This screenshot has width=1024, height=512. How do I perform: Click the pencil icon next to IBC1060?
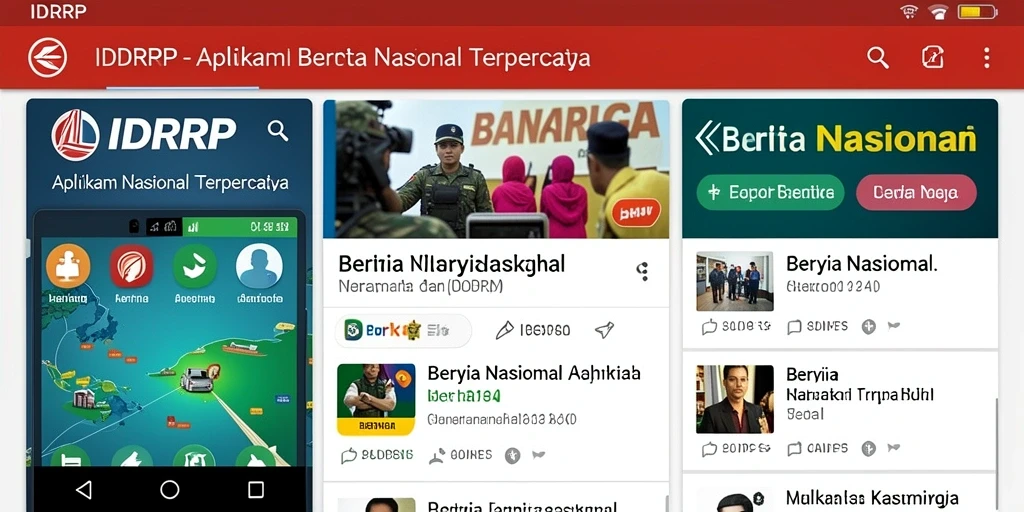click(x=505, y=330)
